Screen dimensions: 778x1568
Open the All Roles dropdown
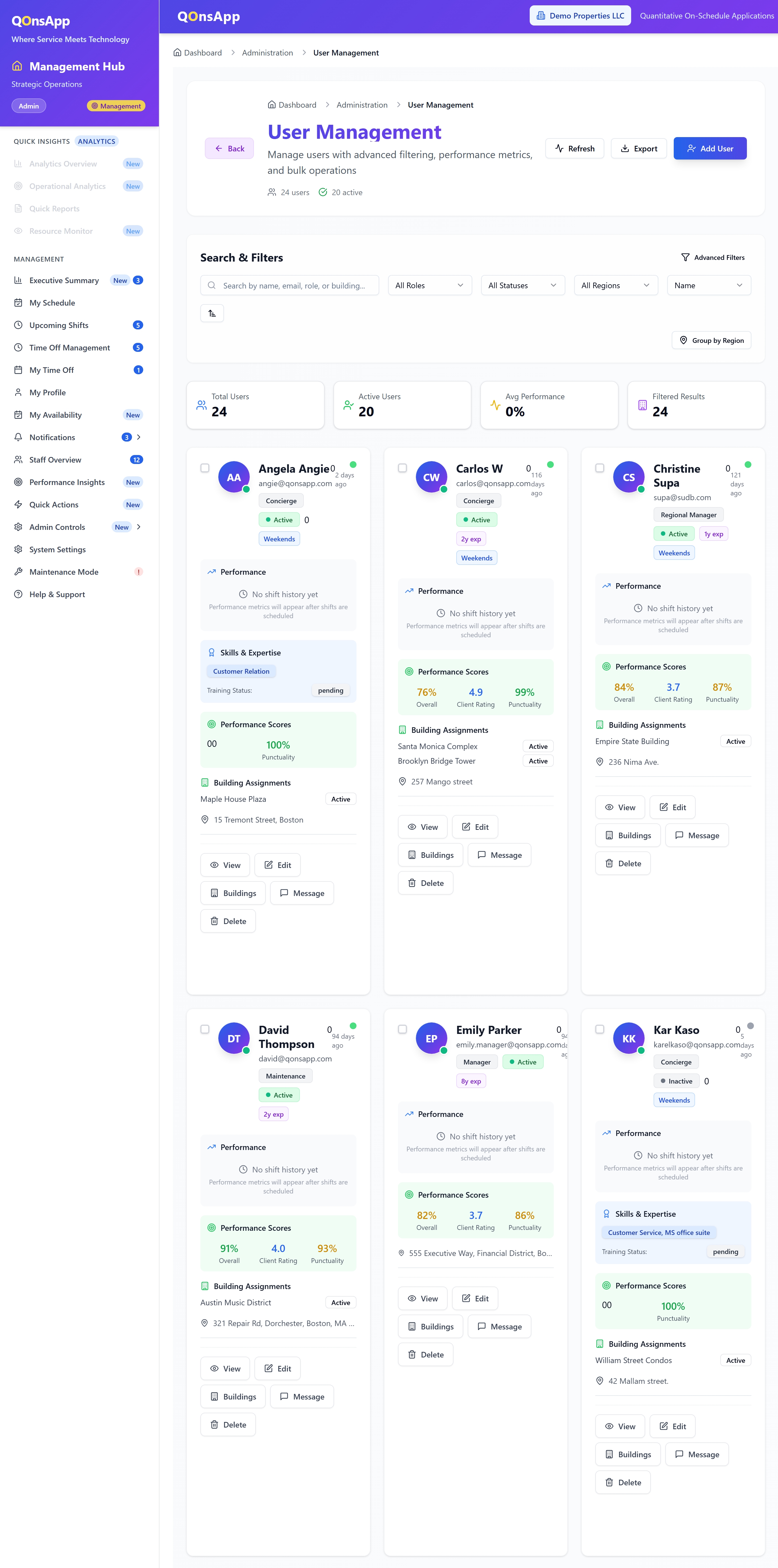pos(429,285)
